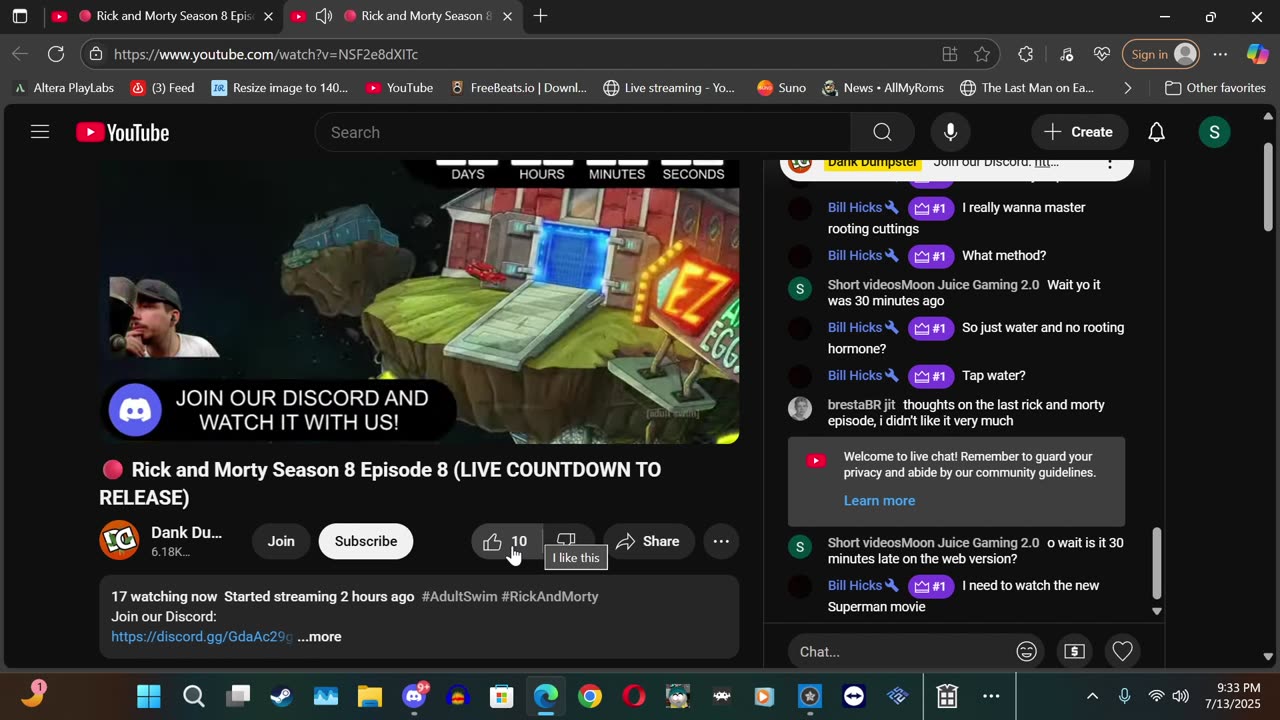1280x720 pixels.
Task: Open the Suno bookmark
Action: [x=781, y=88]
